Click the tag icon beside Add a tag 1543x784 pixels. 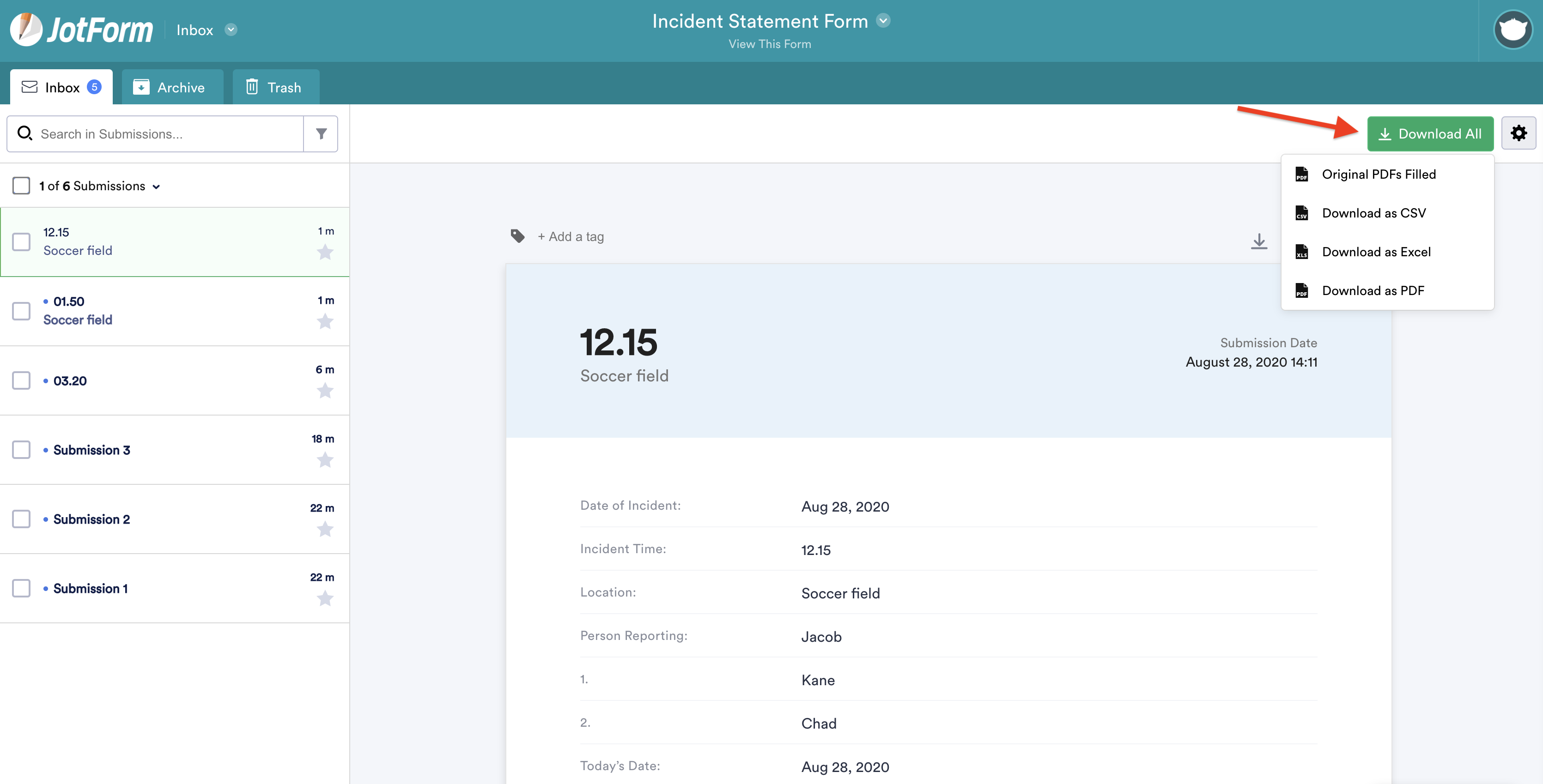(517, 236)
